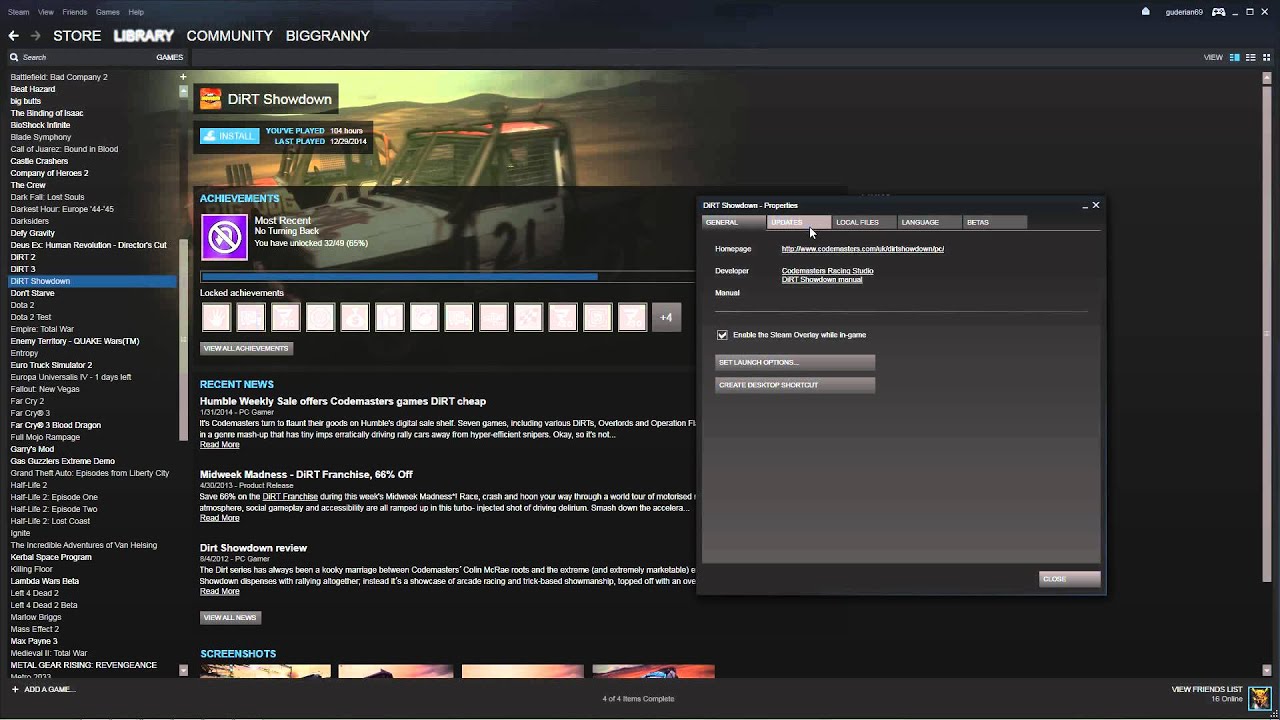This screenshot has height=720, width=1280.
Task: Toggle Enable the Steam Overlay checkbox
Action: click(722, 335)
